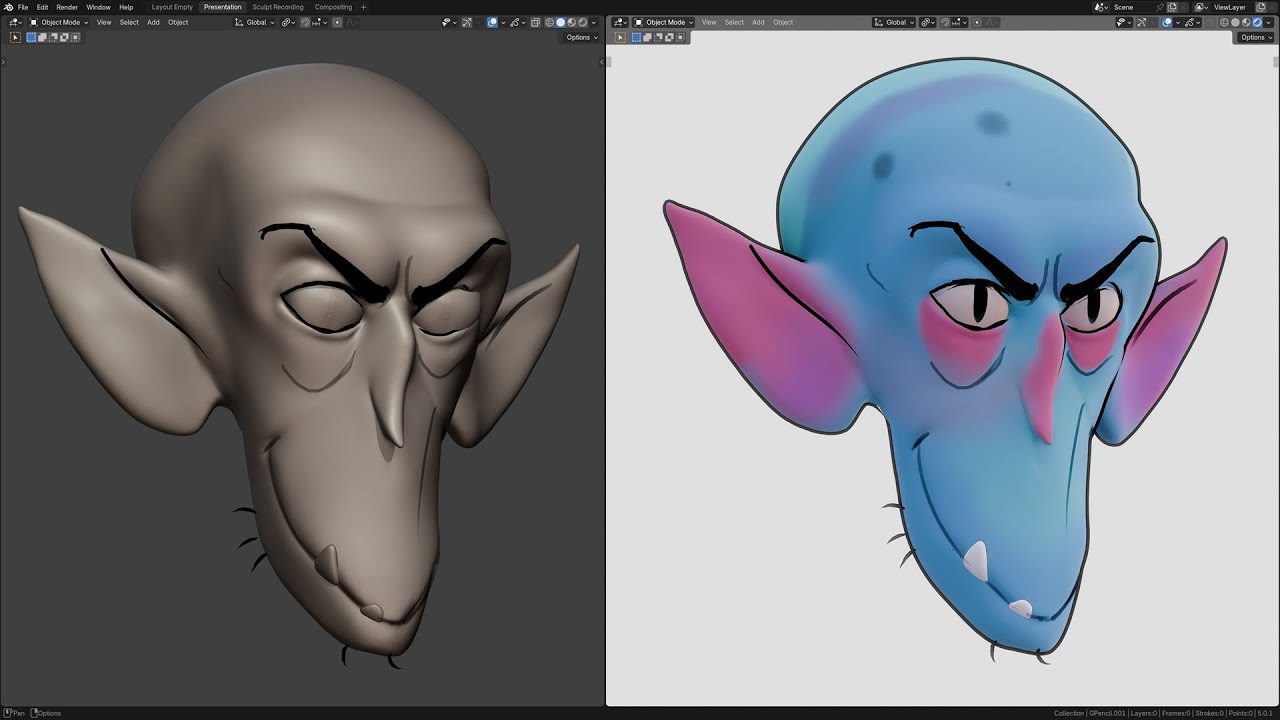Toggle proportional editing in right viewport
1280x720 pixels.
(x=977, y=22)
